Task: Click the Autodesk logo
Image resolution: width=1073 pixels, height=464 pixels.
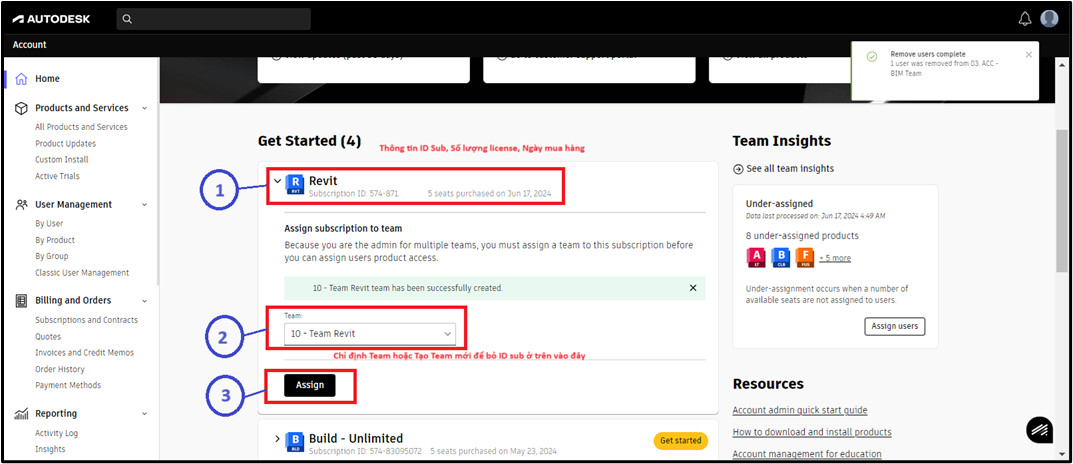Action: click(51, 19)
